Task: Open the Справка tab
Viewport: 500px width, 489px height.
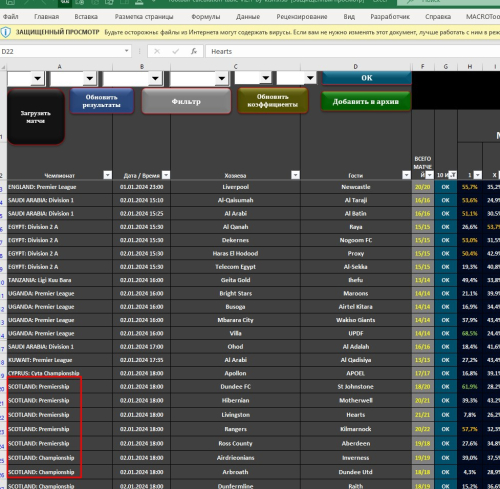Action: (438, 16)
